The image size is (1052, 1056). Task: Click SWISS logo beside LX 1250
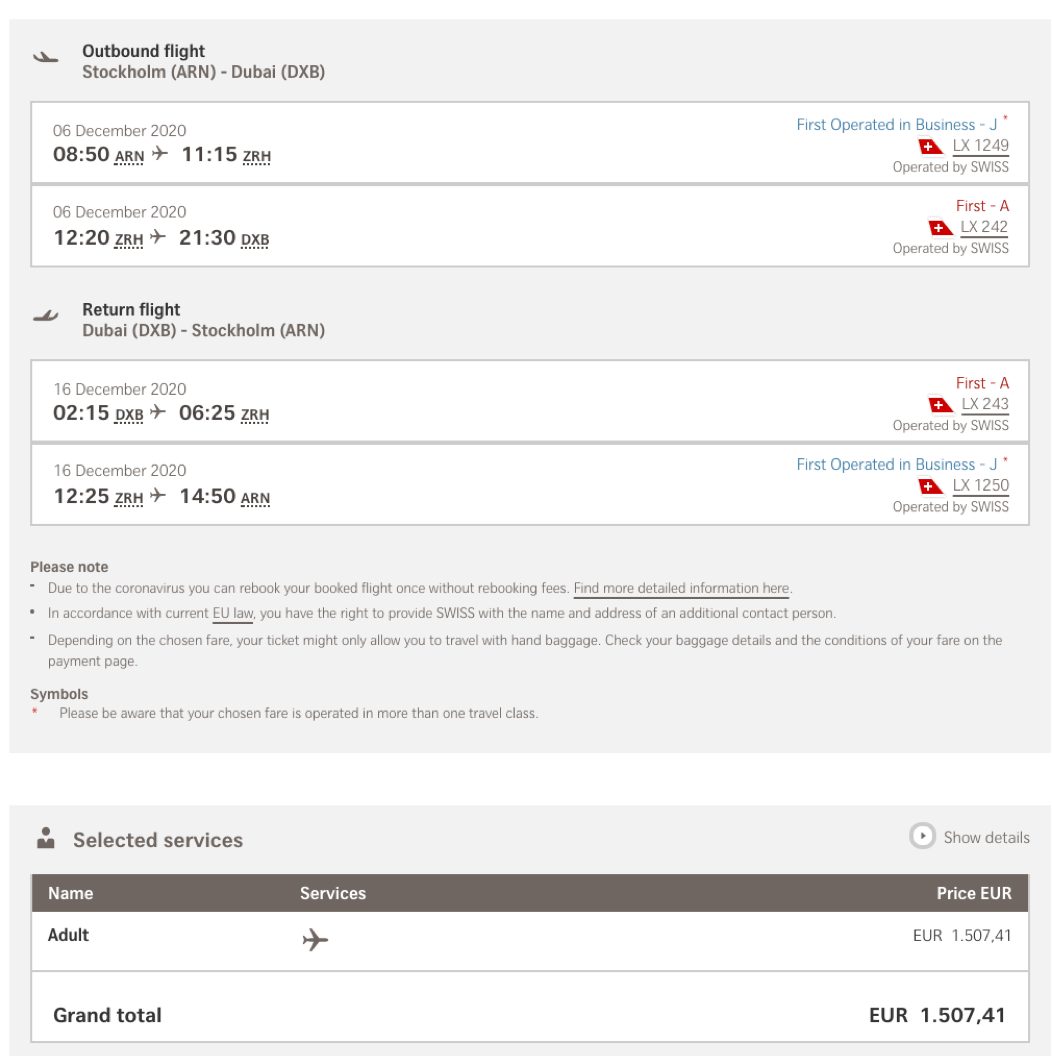(930, 486)
